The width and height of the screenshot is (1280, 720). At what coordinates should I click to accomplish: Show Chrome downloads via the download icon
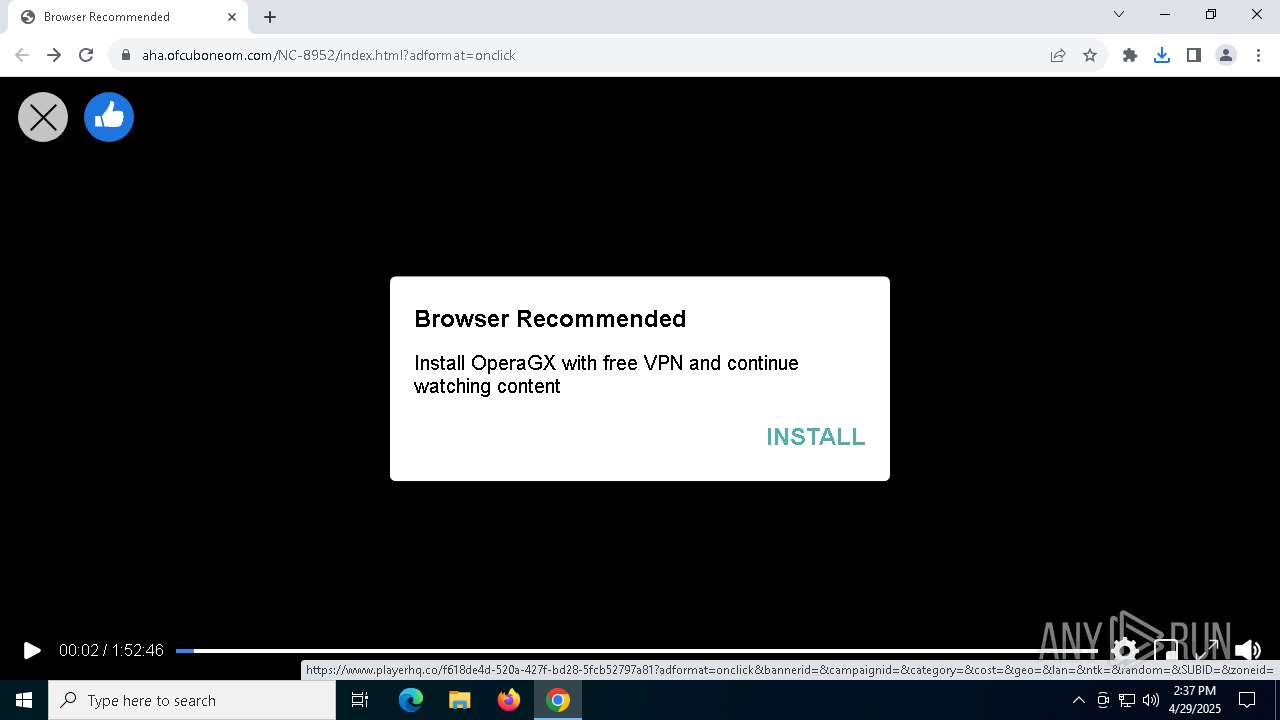pyautogui.click(x=1162, y=55)
